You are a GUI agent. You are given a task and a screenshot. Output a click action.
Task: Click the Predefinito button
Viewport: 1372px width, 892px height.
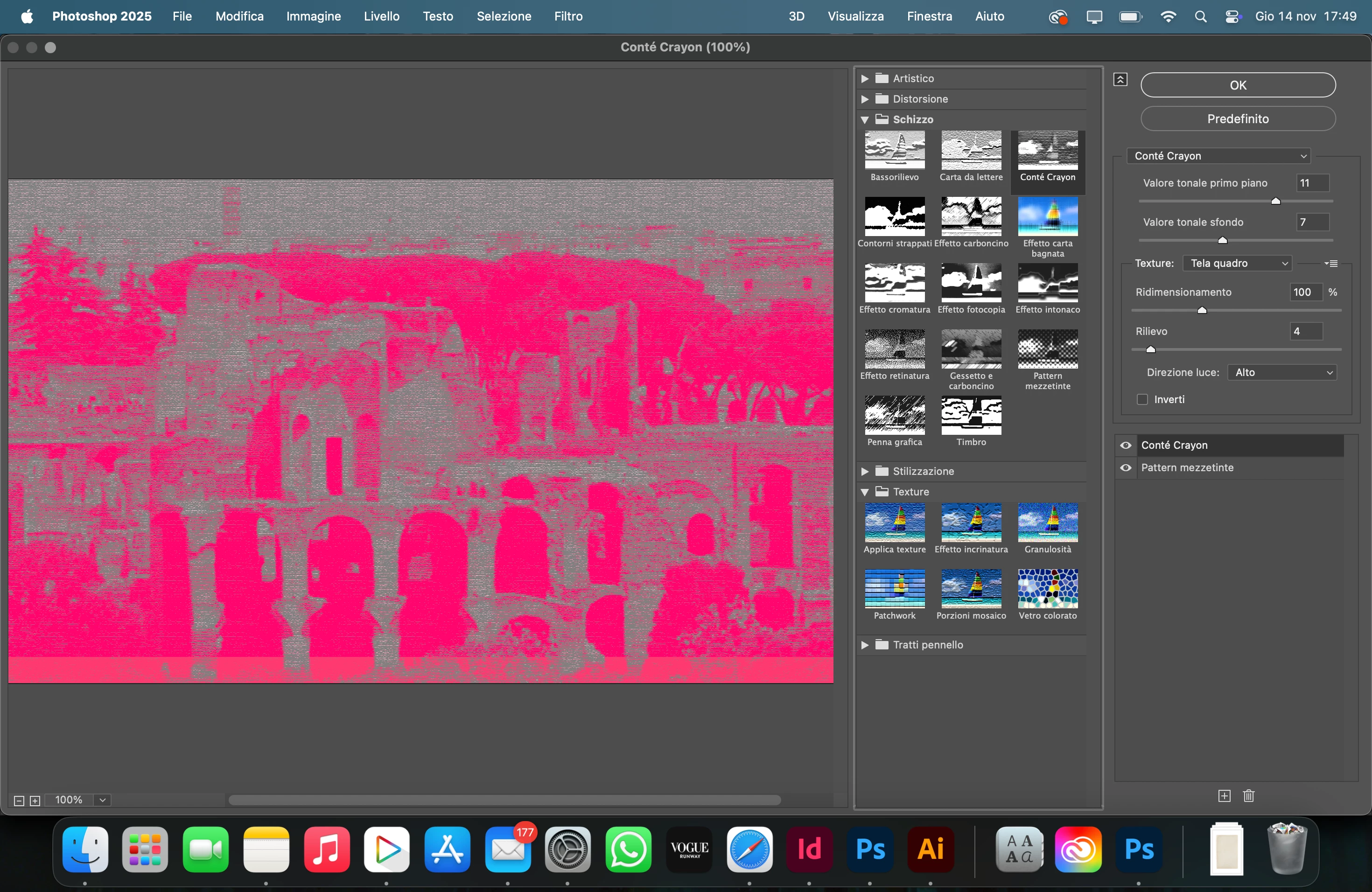click(x=1238, y=118)
